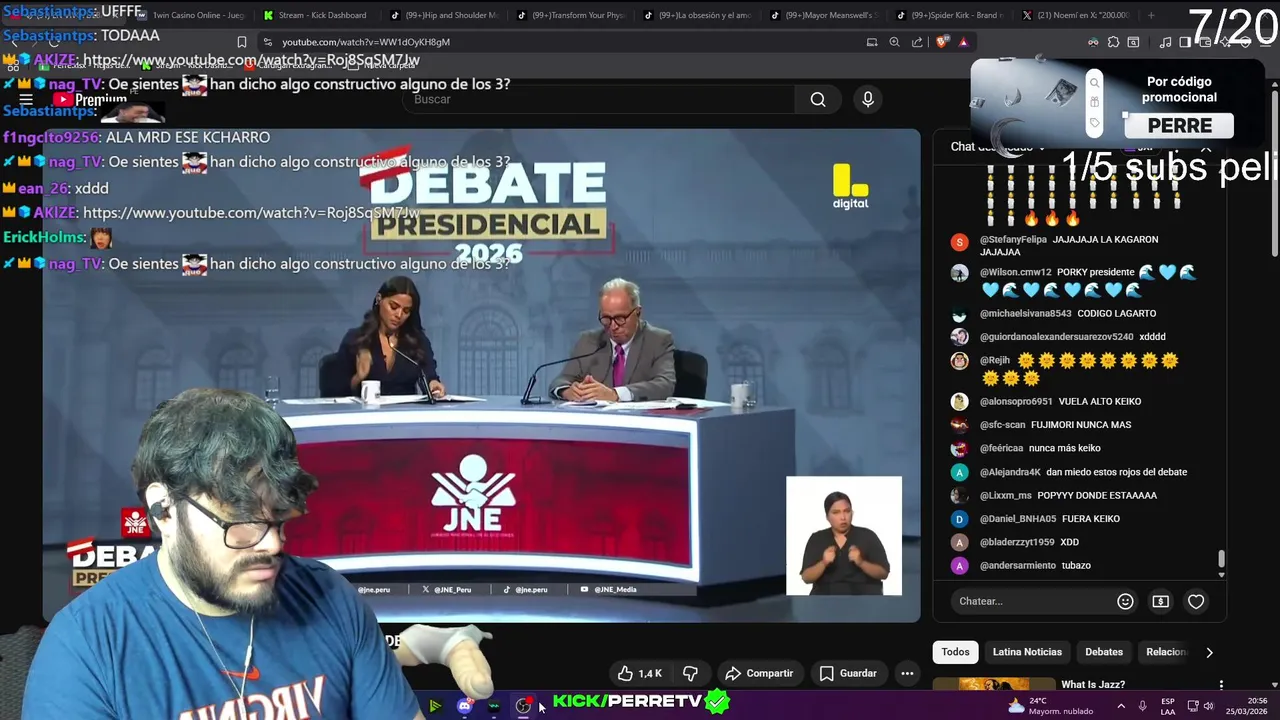Open the emoji picker in the chat box
This screenshot has width=1280, height=720.
(x=1125, y=601)
